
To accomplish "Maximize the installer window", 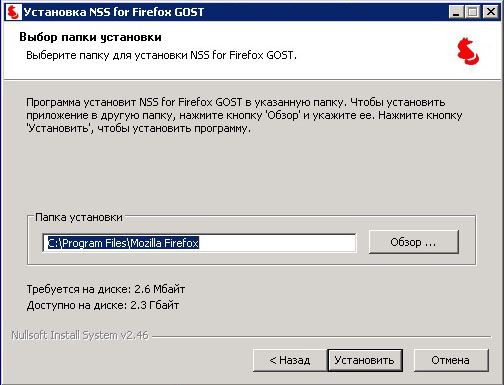I will (473, 12).
